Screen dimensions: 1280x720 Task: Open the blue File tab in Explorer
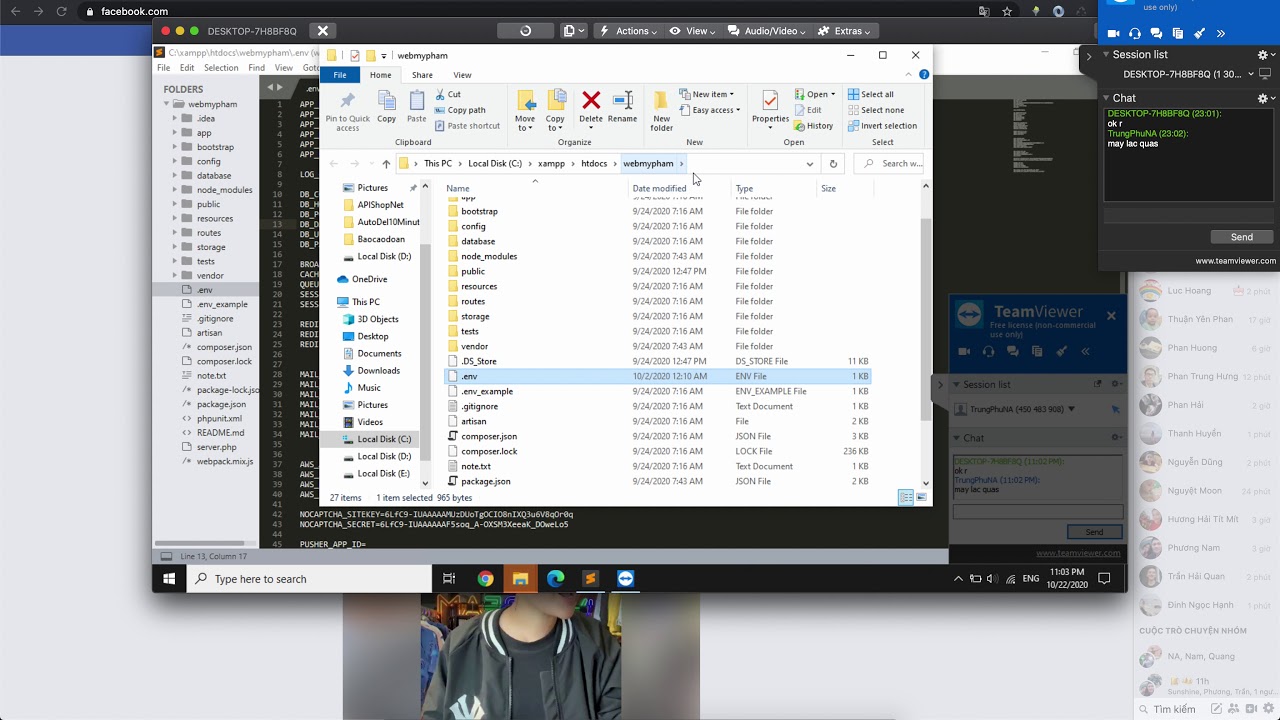pyautogui.click(x=340, y=75)
